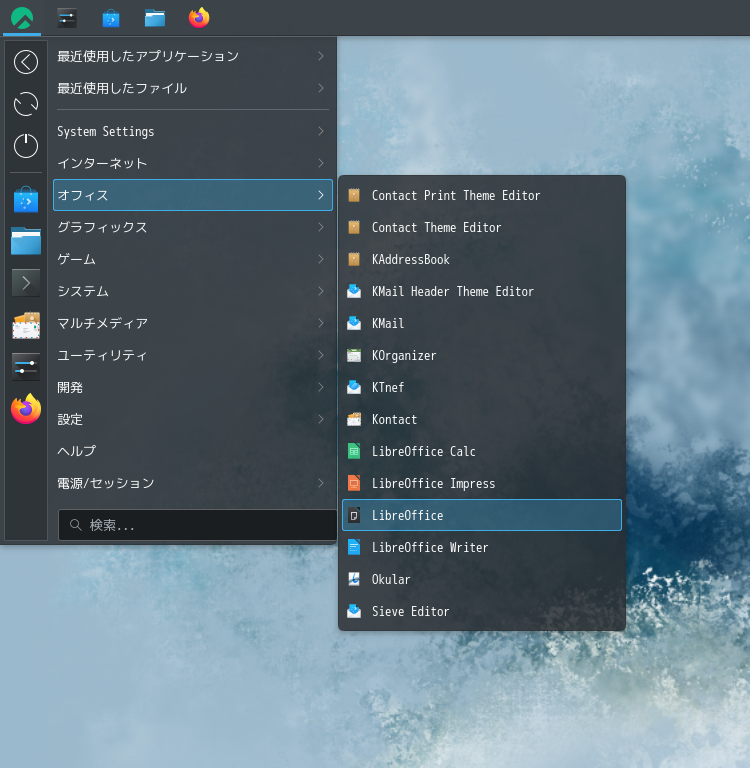750x768 pixels.
Task: Open Contact Theme Editor entry
Action: [x=482, y=227]
